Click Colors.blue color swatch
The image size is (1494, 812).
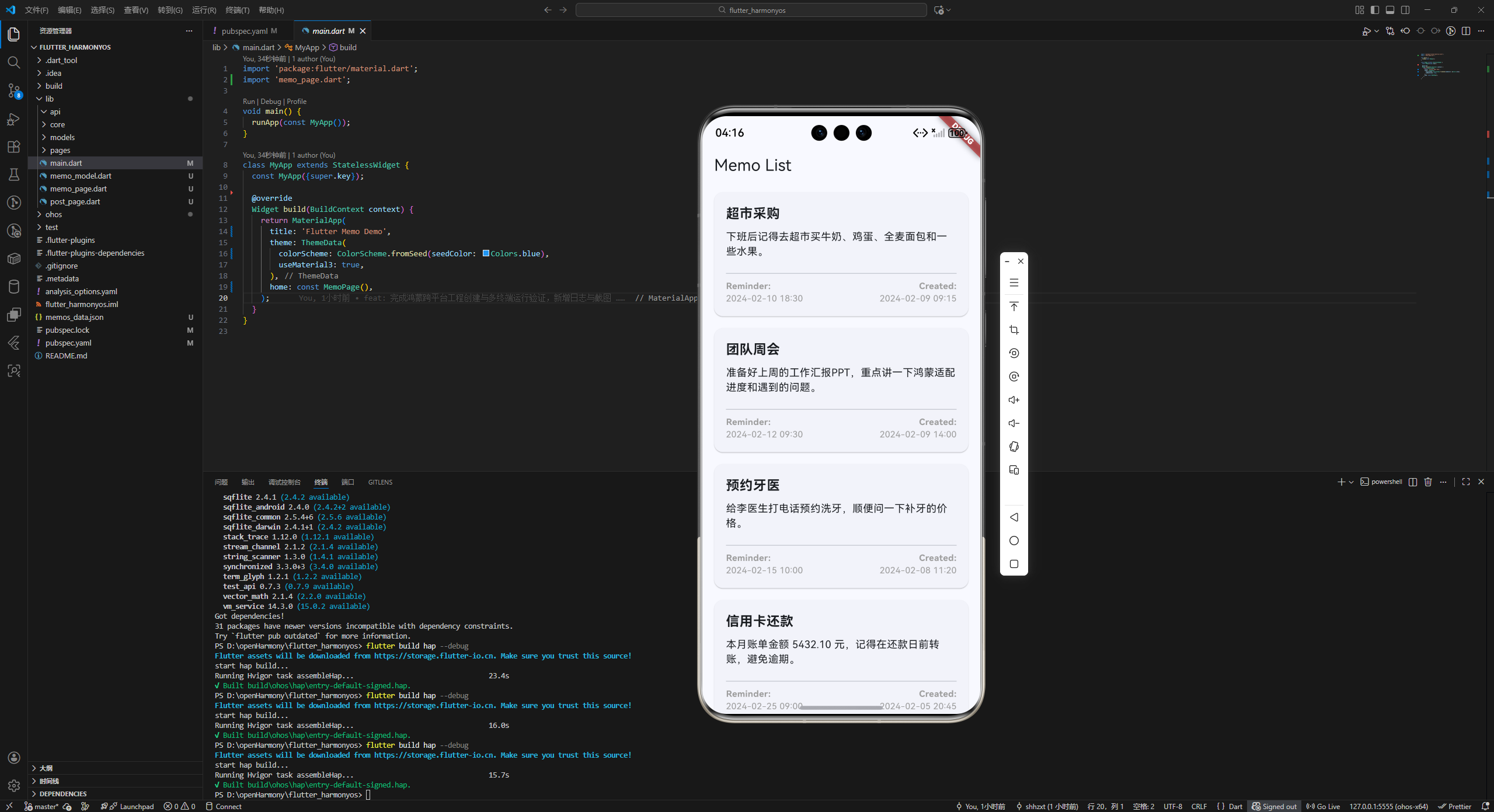pyautogui.click(x=486, y=253)
